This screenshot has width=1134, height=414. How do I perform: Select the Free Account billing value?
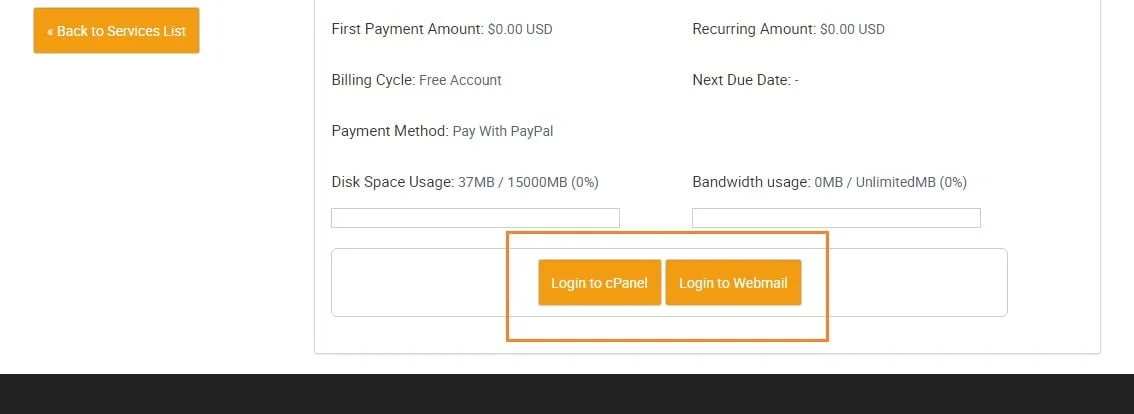(460, 80)
